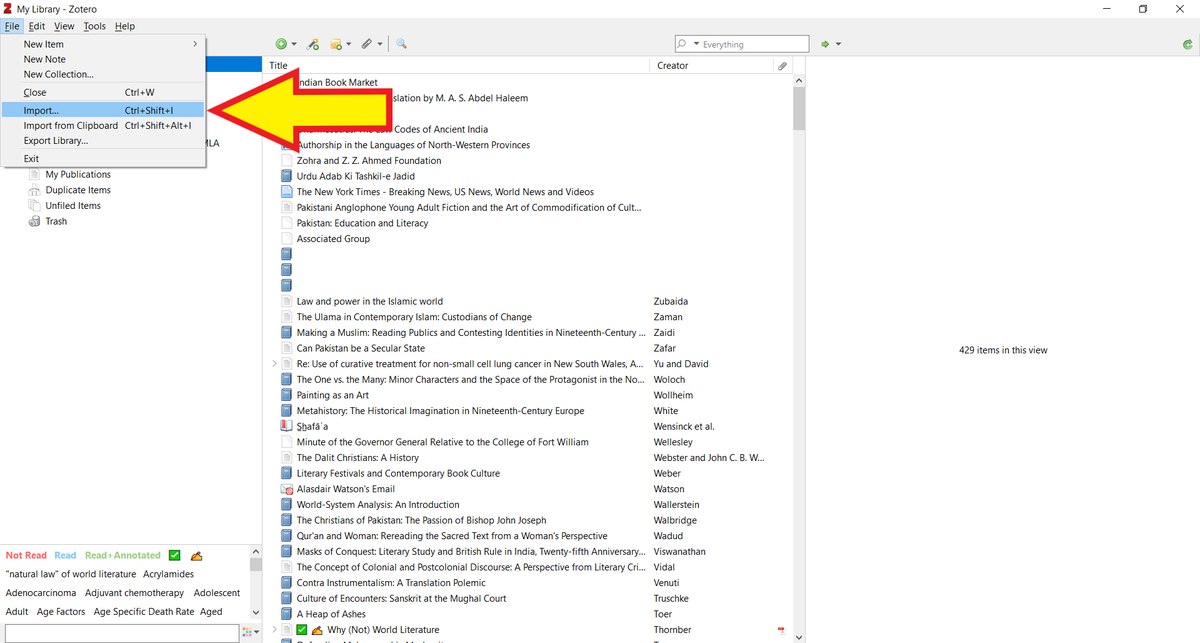Click the green New Item plus icon
The width and height of the screenshot is (1200, 643).
[x=281, y=44]
